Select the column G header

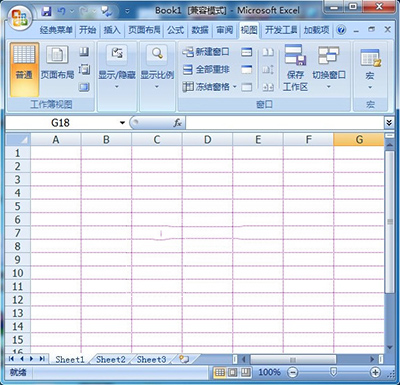click(359, 140)
